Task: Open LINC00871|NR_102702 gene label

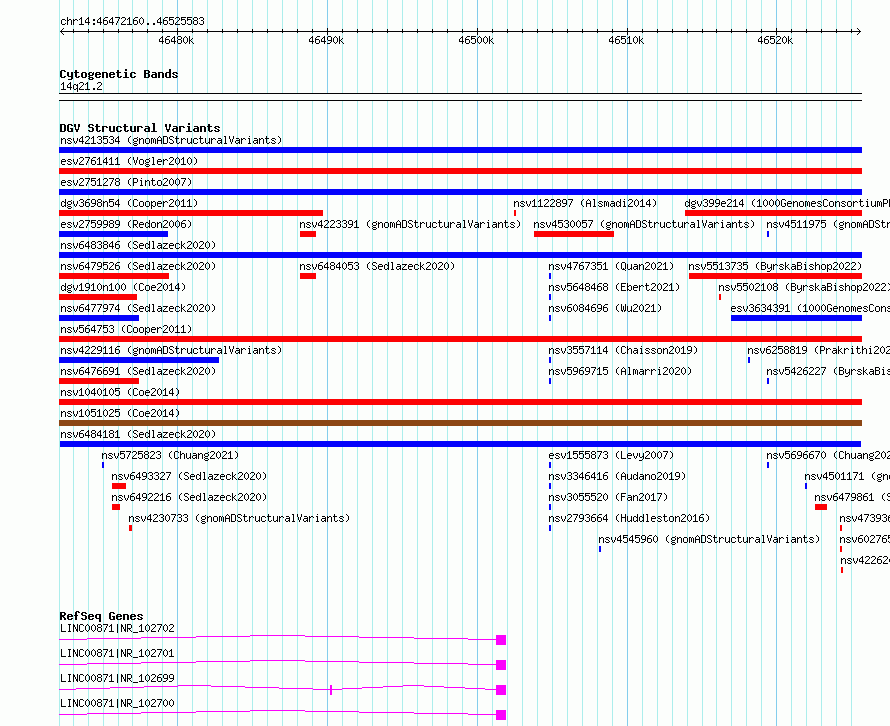Action: tap(117, 628)
